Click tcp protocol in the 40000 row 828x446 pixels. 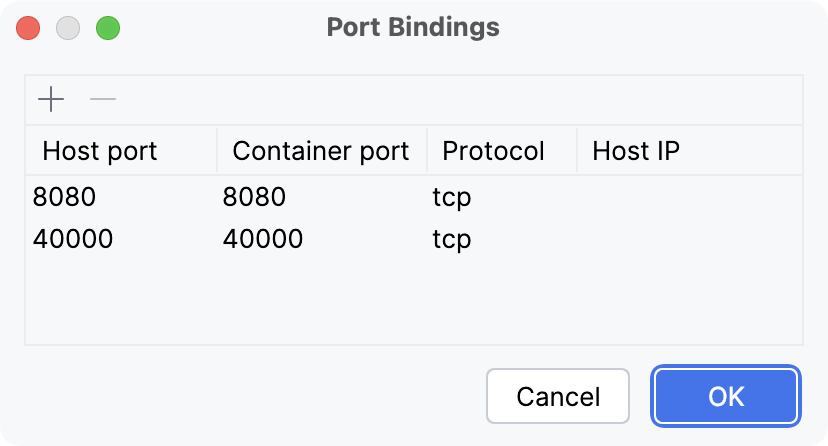tap(452, 239)
